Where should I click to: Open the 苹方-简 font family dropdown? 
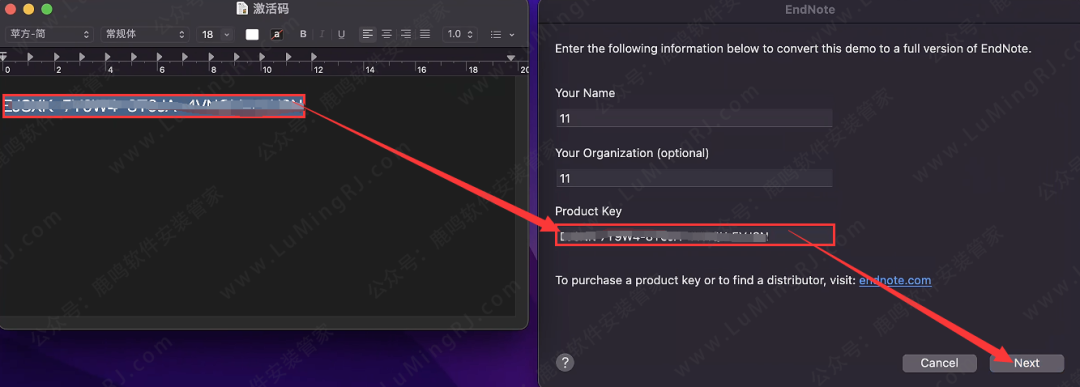pos(49,34)
